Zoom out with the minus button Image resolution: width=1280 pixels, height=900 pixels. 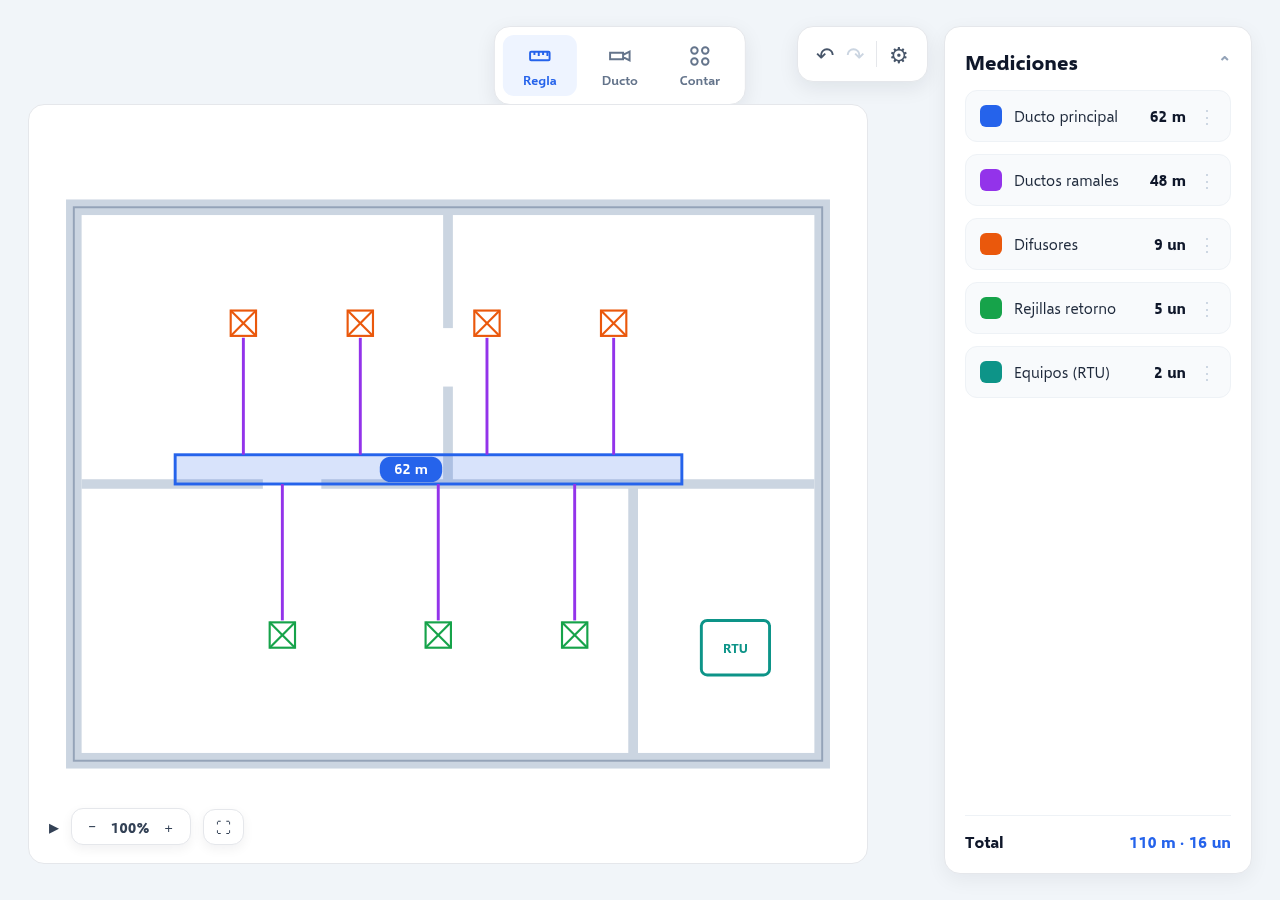[x=92, y=827]
